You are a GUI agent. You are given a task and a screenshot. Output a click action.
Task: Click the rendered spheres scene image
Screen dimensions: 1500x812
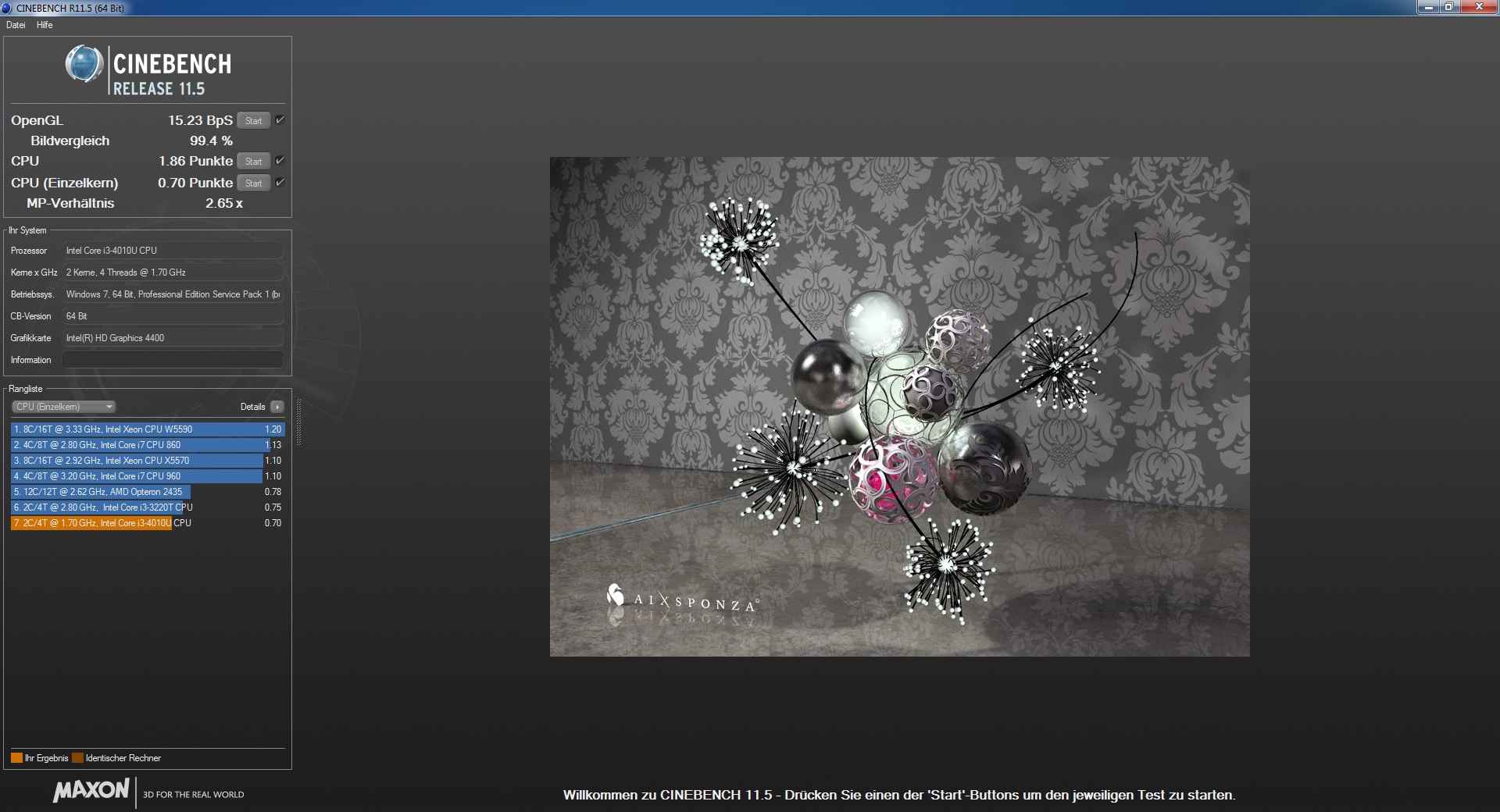(x=899, y=407)
